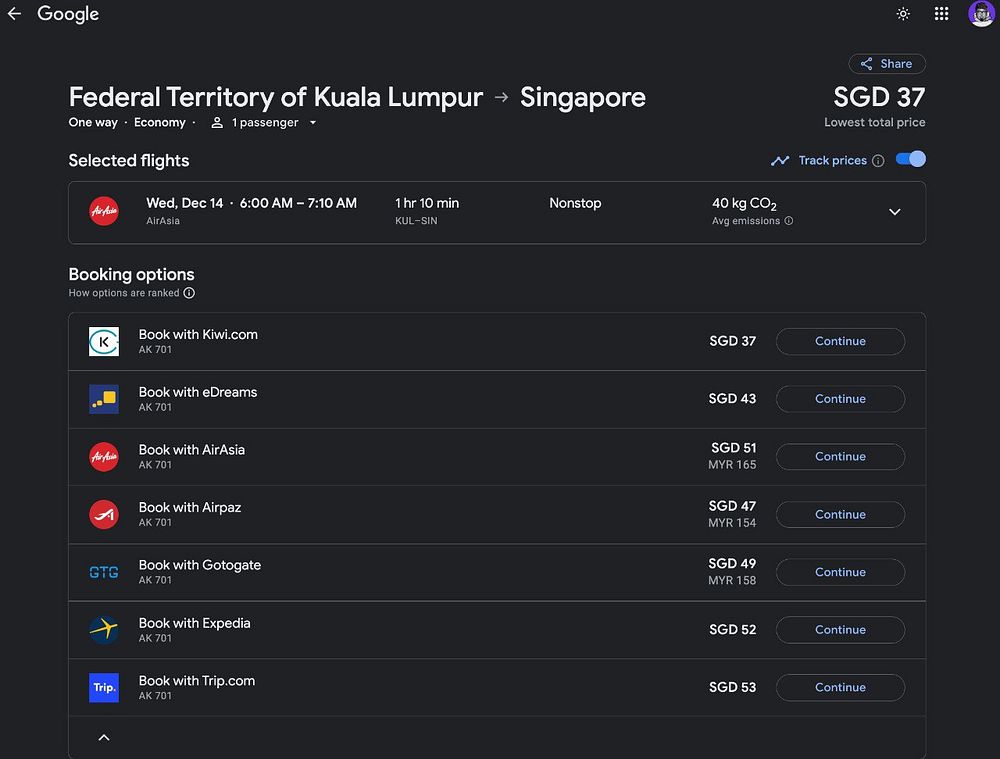Image resolution: width=1000 pixels, height=759 pixels.
Task: Click the Trip.com logo icon
Action: click(x=104, y=688)
